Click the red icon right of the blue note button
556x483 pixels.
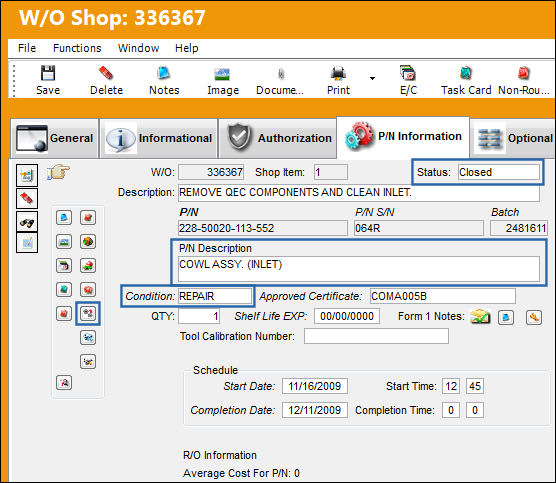[88, 217]
